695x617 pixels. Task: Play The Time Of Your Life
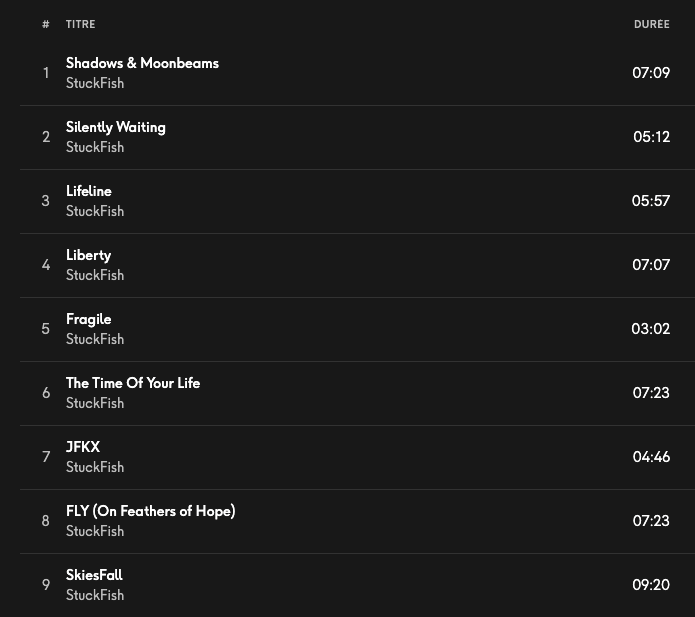[133, 383]
